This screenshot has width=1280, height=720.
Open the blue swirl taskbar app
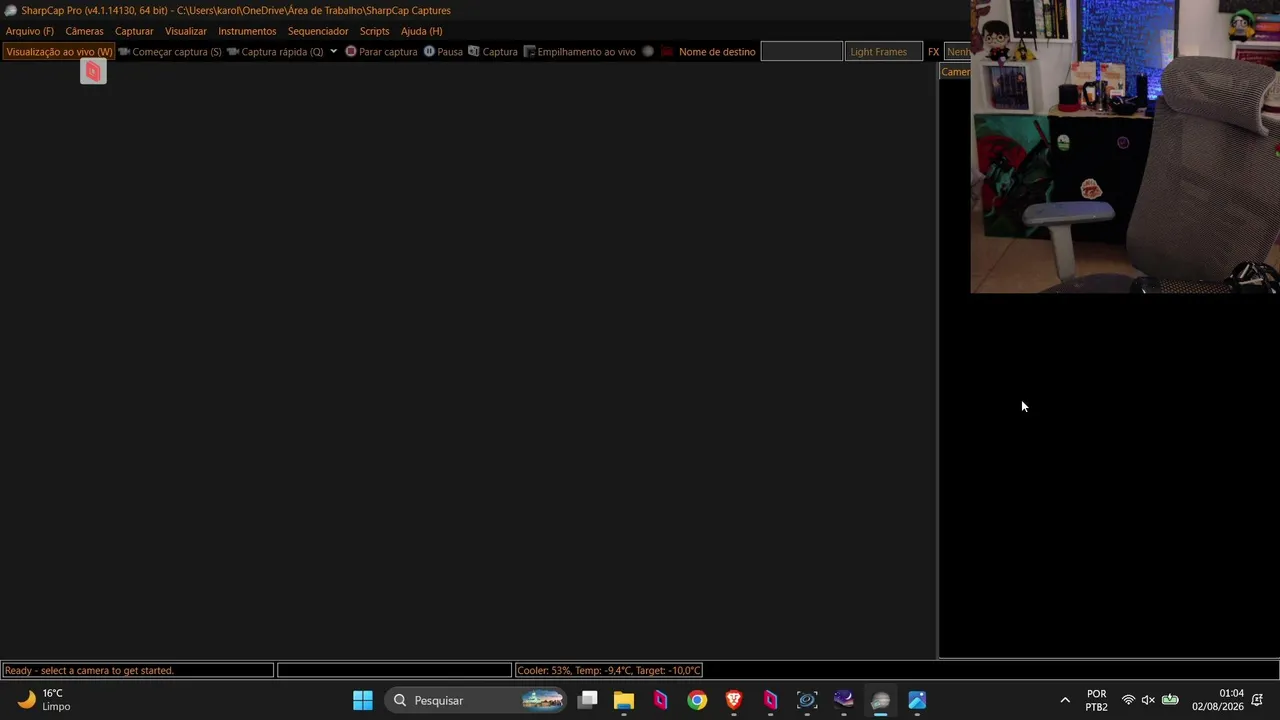tap(807, 700)
